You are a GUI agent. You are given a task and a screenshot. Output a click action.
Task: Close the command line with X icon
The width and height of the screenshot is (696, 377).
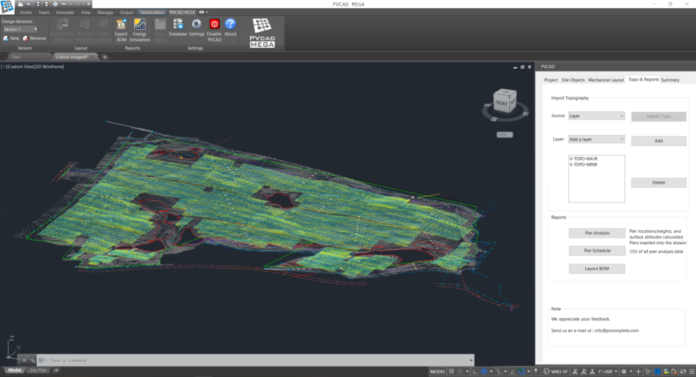coord(24,360)
